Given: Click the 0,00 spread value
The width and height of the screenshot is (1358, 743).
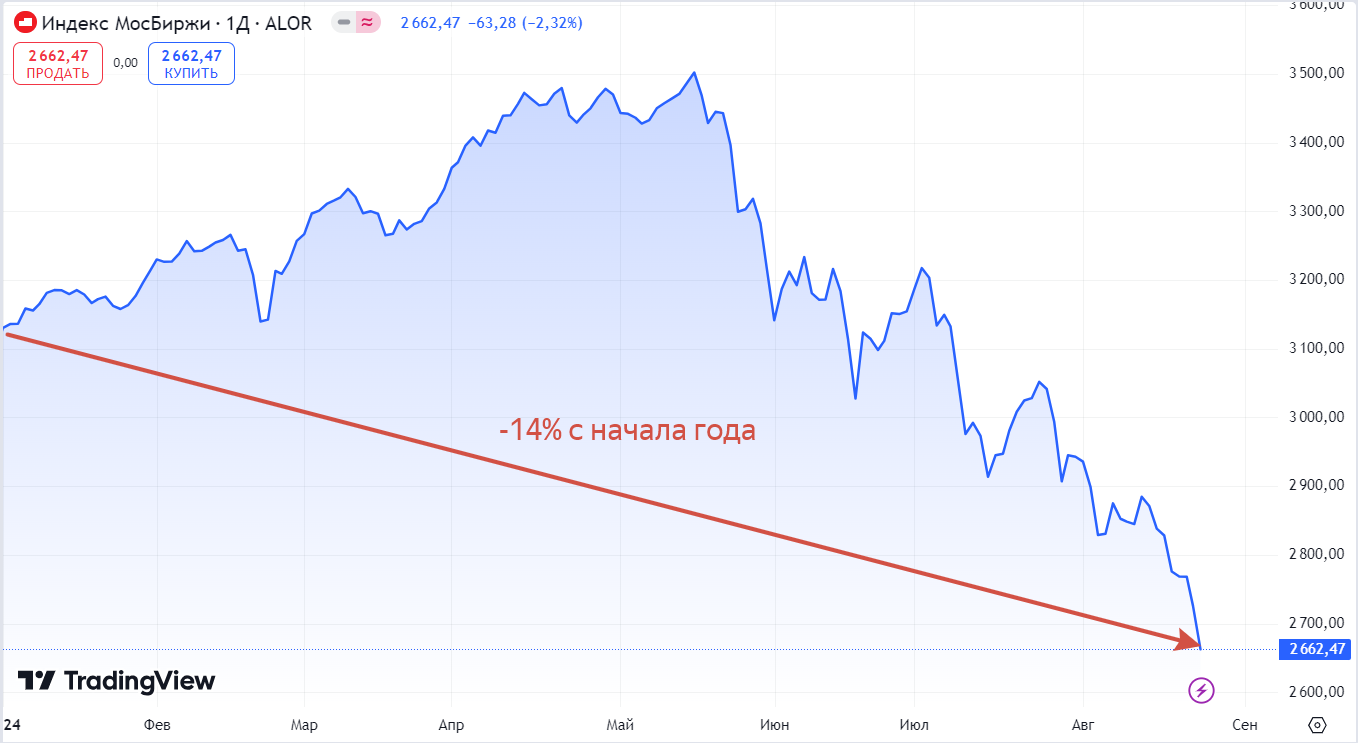Looking at the screenshot, I should [x=125, y=63].
